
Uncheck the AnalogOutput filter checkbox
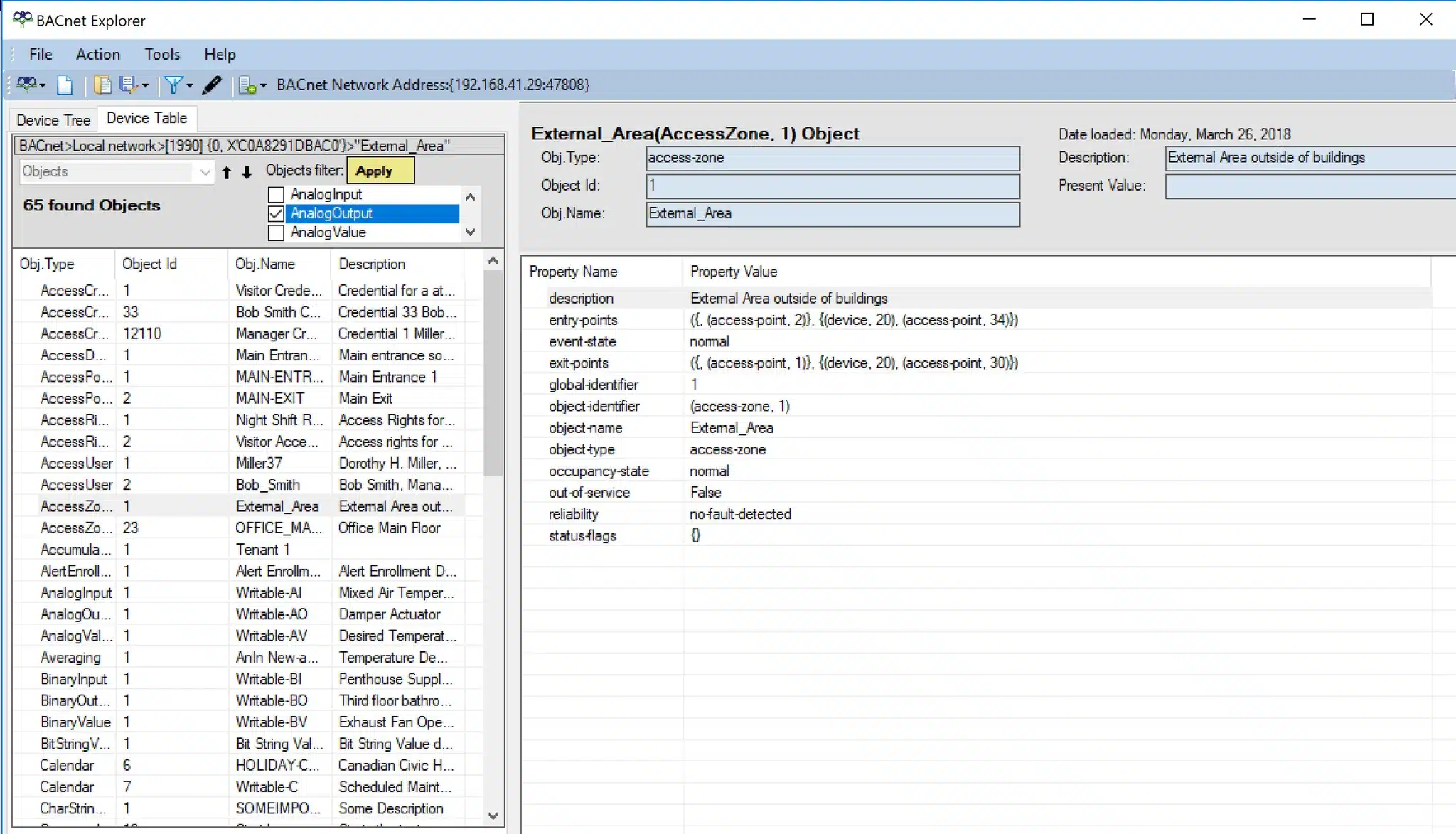(x=276, y=213)
